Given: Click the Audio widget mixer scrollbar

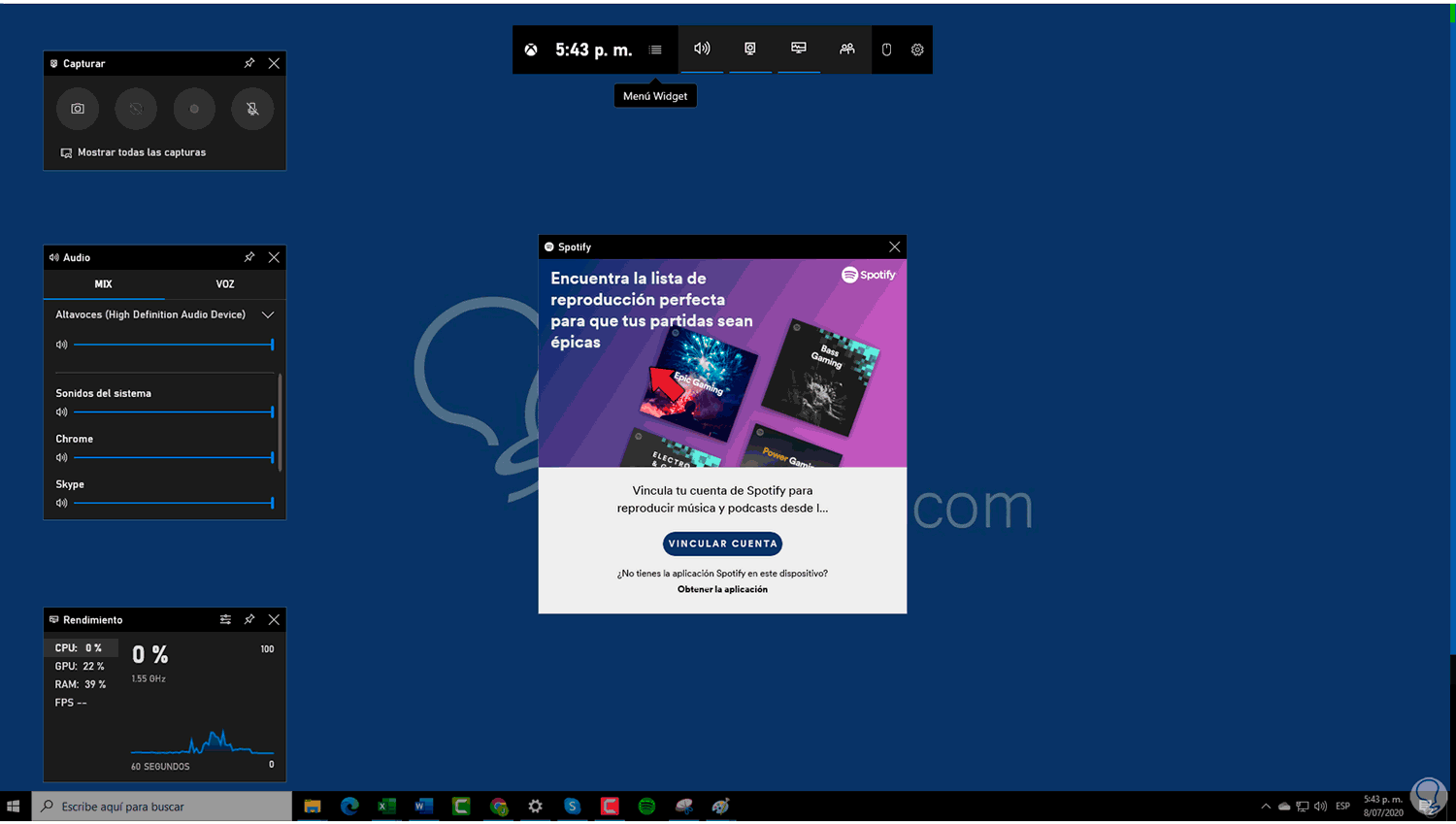Looking at the screenshot, I should (x=281, y=422).
